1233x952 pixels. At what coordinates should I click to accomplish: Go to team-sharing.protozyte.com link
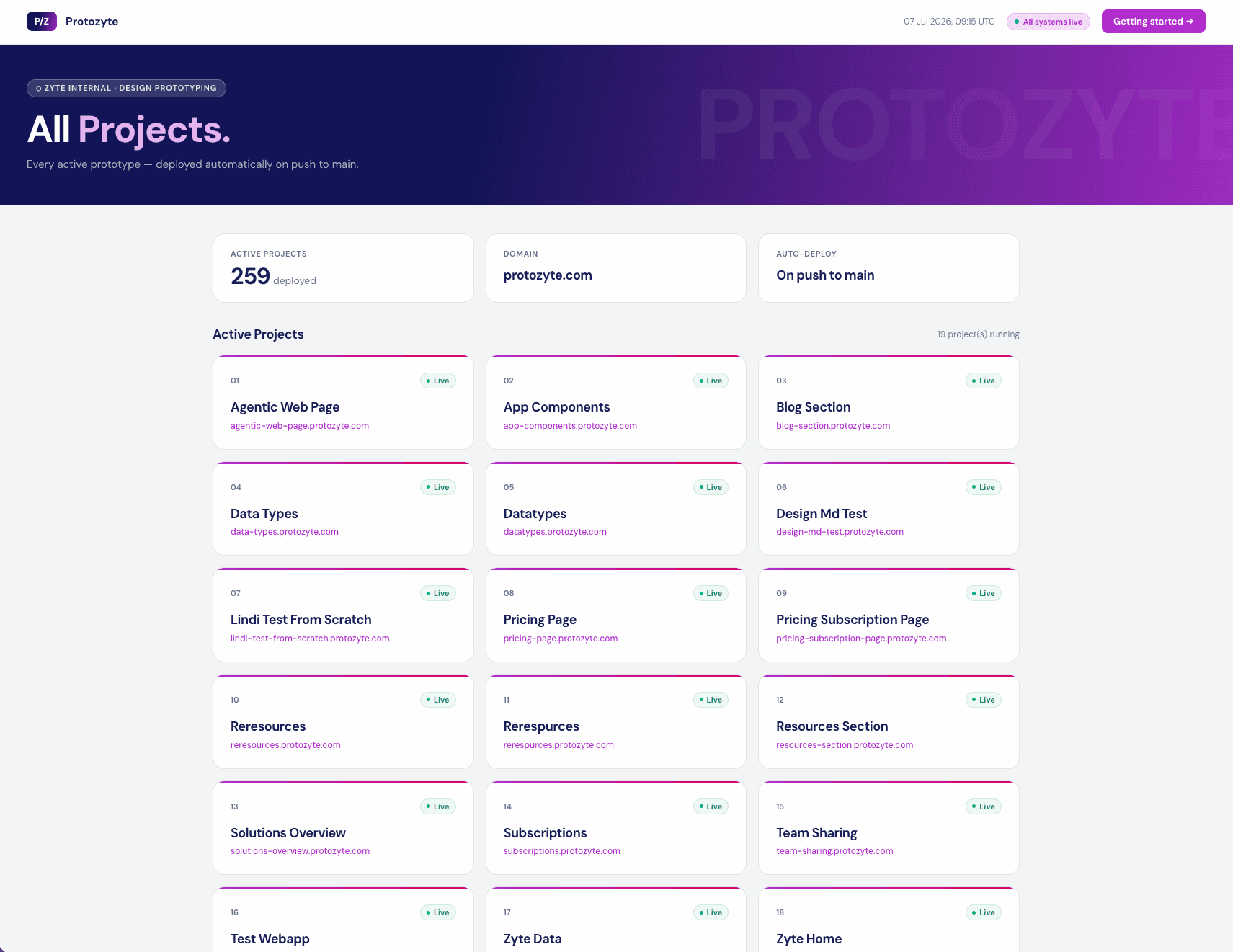coord(834,851)
